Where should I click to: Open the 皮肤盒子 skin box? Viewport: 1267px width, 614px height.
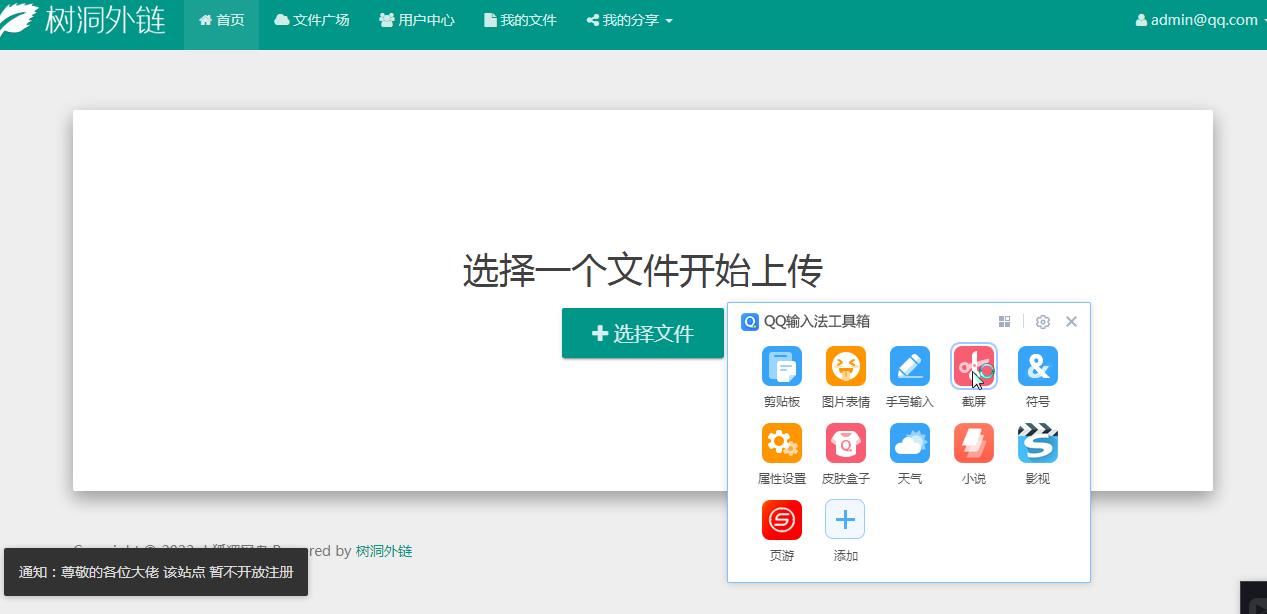[x=846, y=443]
